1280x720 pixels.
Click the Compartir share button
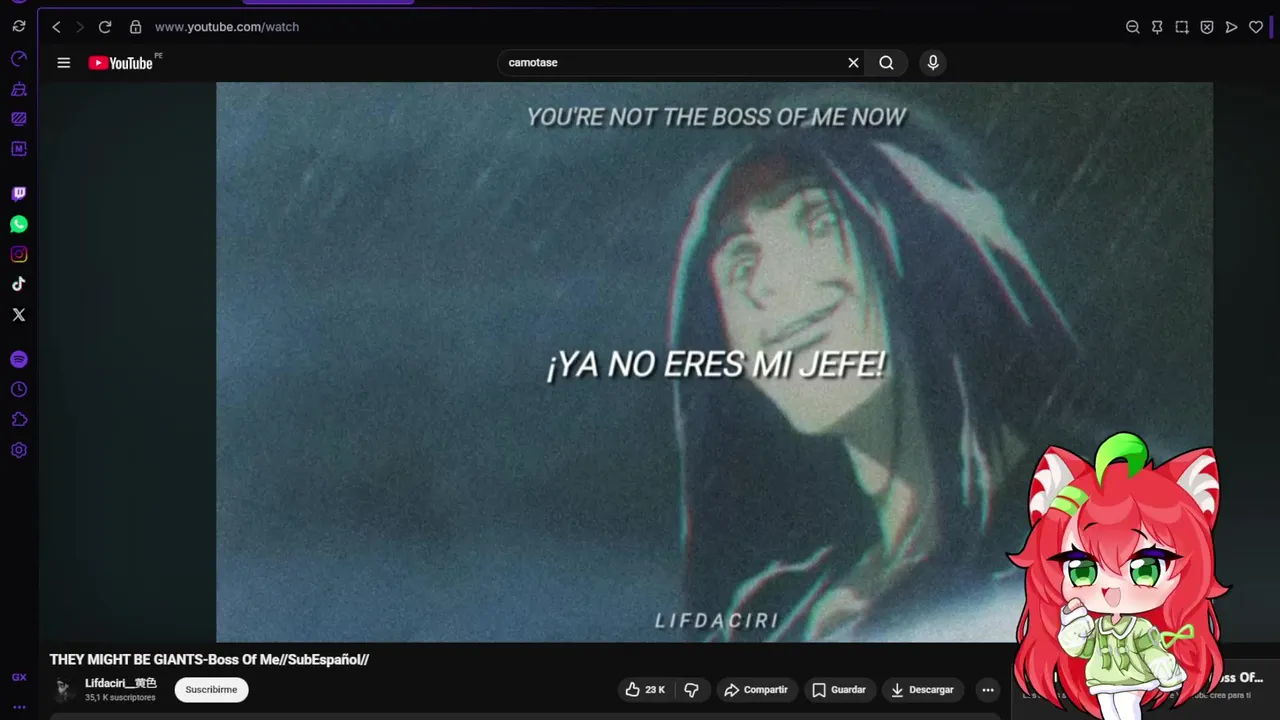(756, 690)
